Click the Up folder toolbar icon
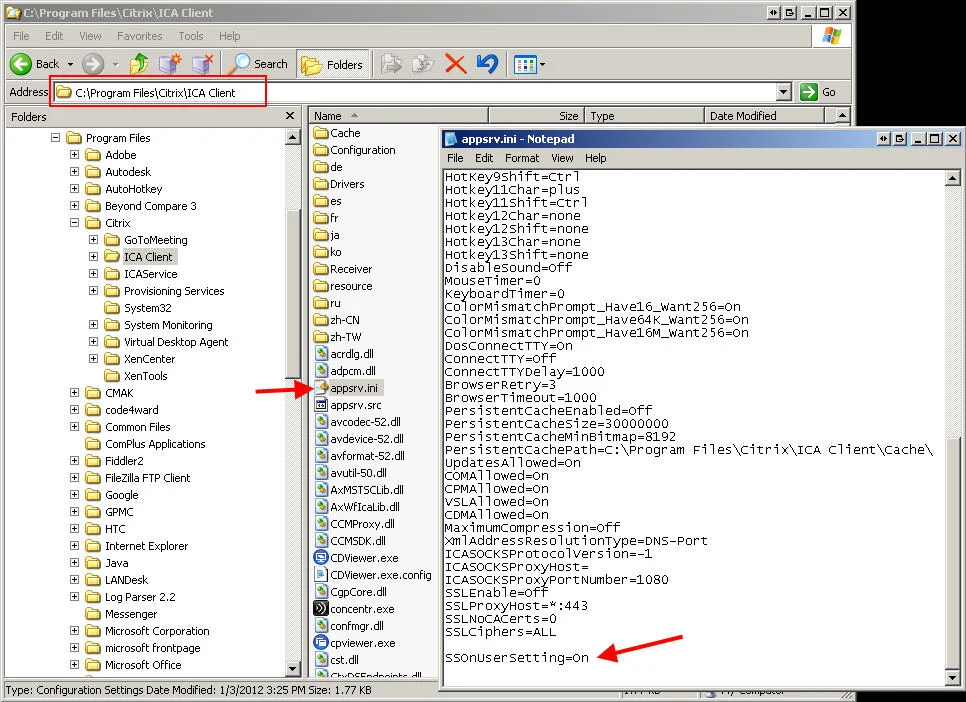The width and height of the screenshot is (966, 702). point(140,63)
